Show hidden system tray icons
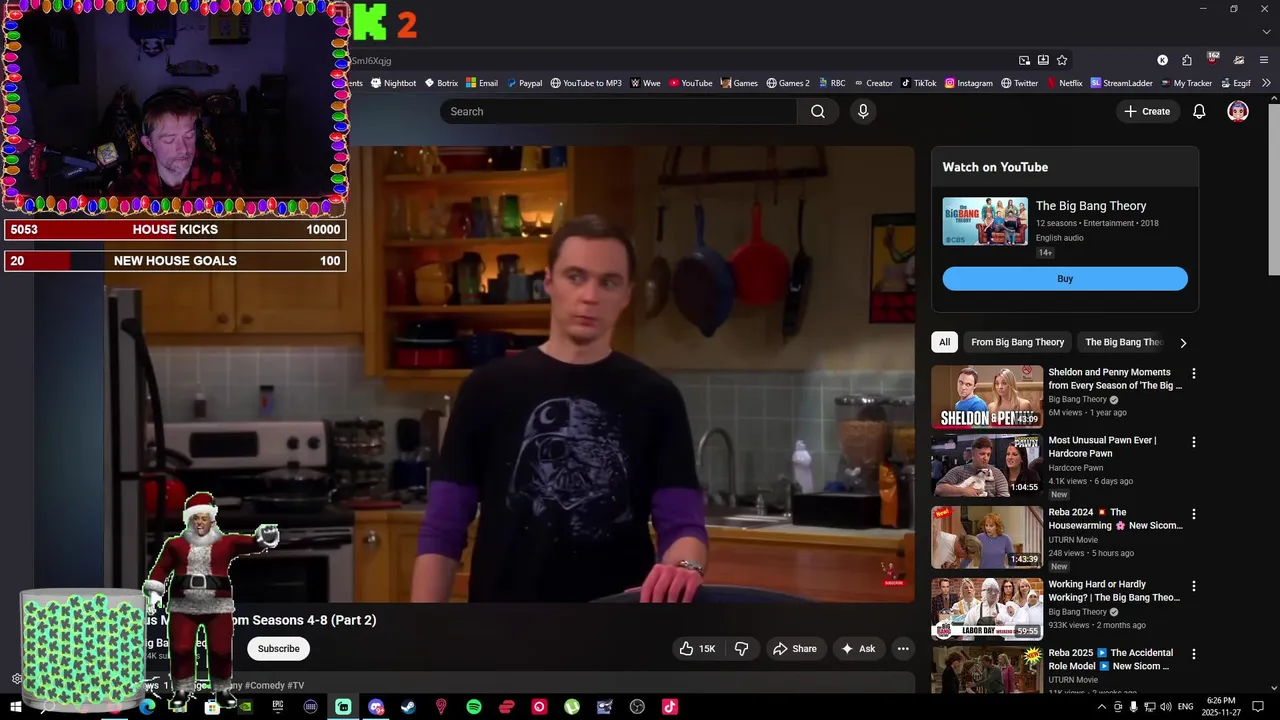1280x720 pixels. [1102, 707]
